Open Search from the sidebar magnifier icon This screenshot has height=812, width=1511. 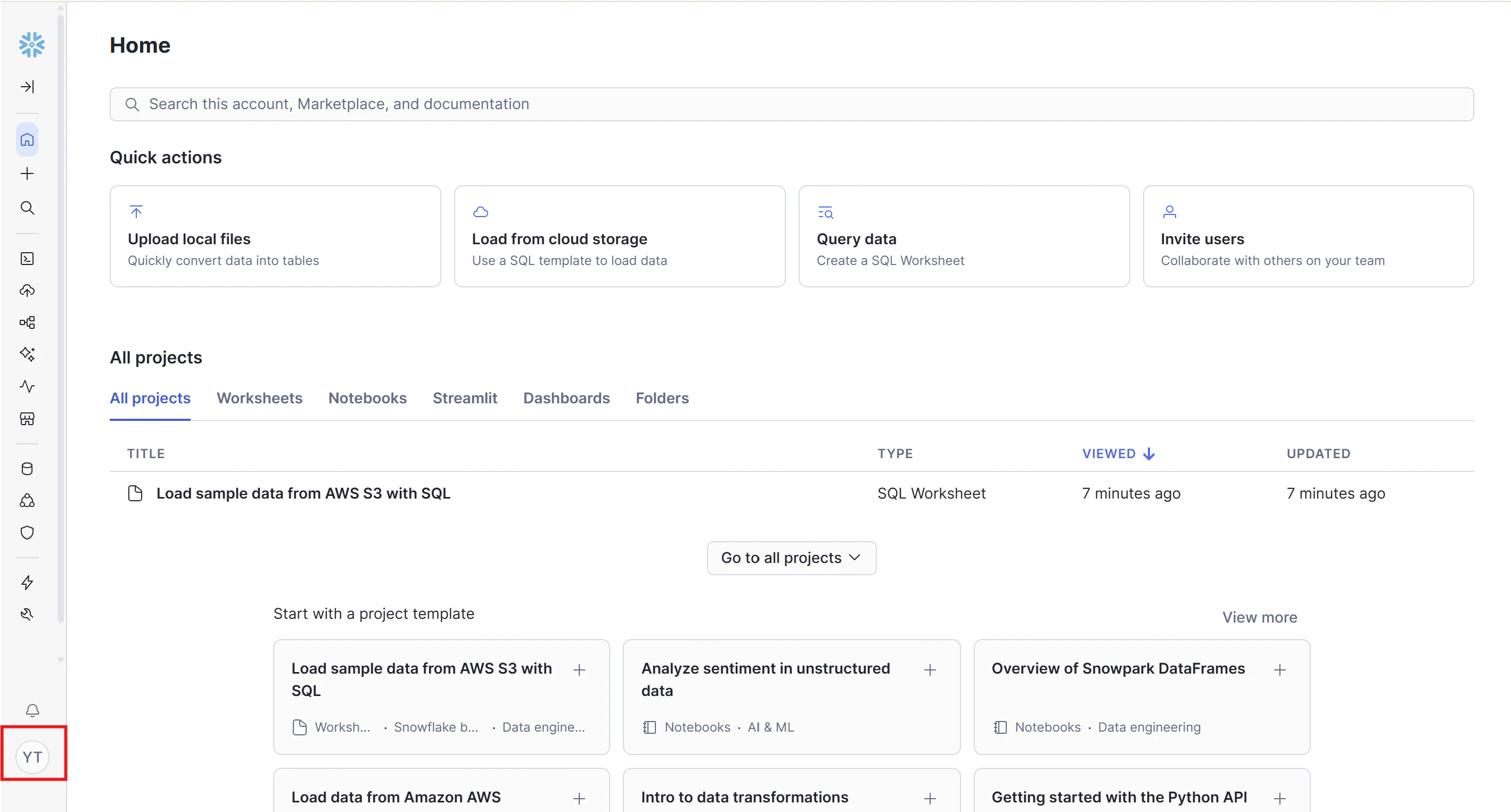(x=27, y=208)
